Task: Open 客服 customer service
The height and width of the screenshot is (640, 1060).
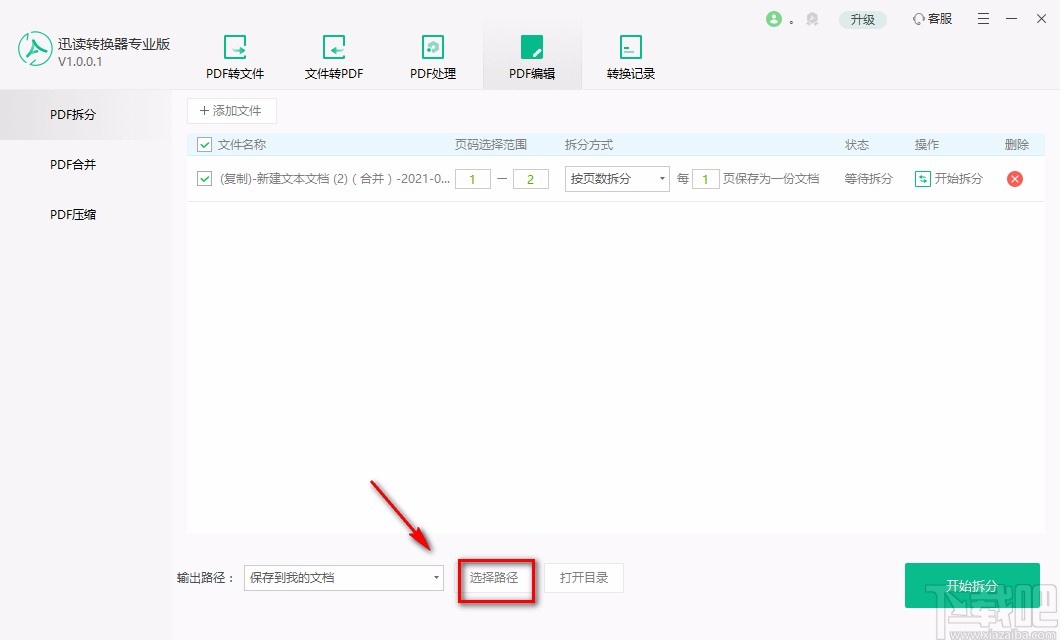Action: pos(931,18)
